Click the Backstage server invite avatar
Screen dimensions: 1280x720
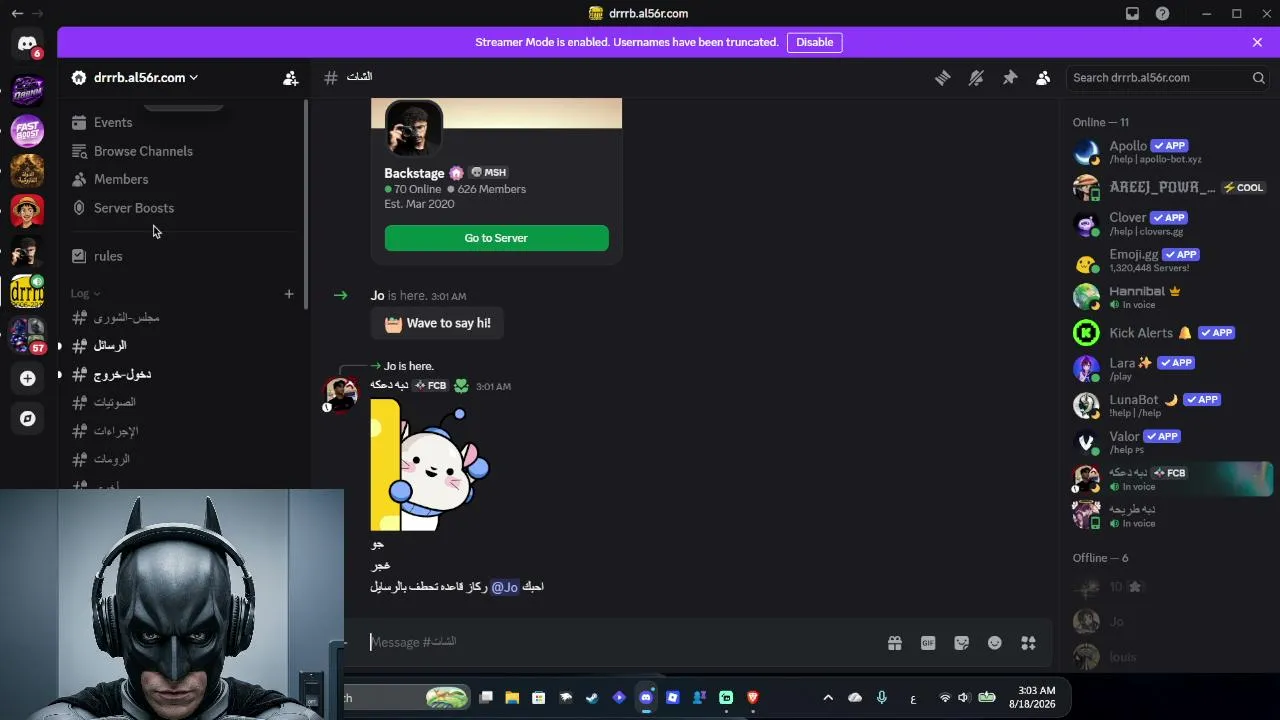414,128
